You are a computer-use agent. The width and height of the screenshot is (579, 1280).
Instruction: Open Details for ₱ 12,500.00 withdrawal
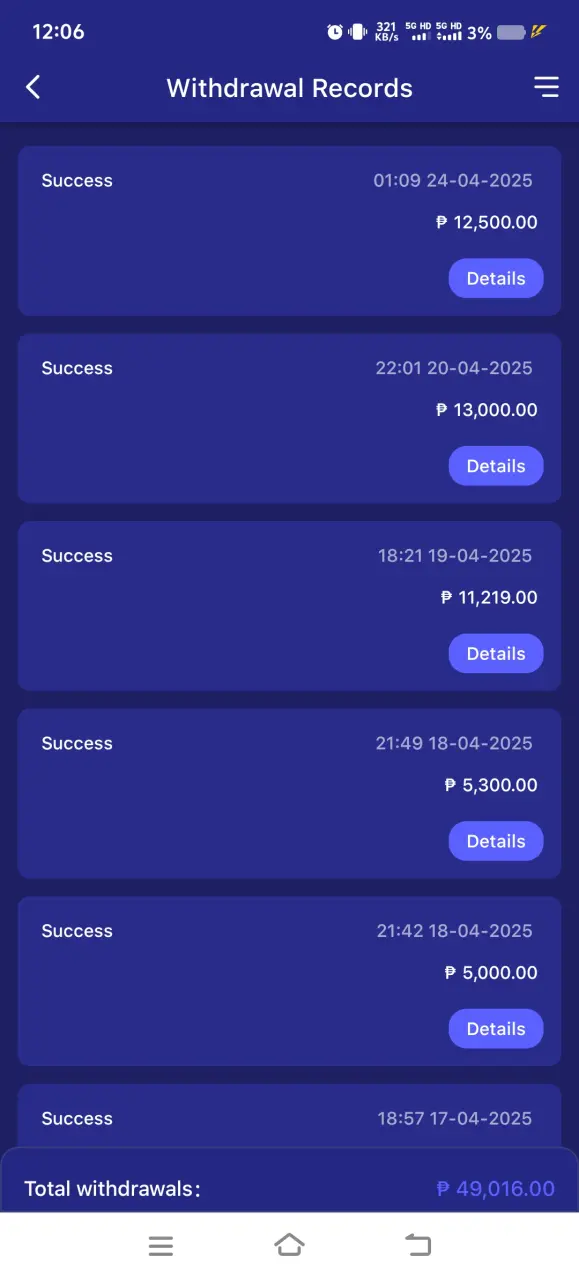pos(496,278)
